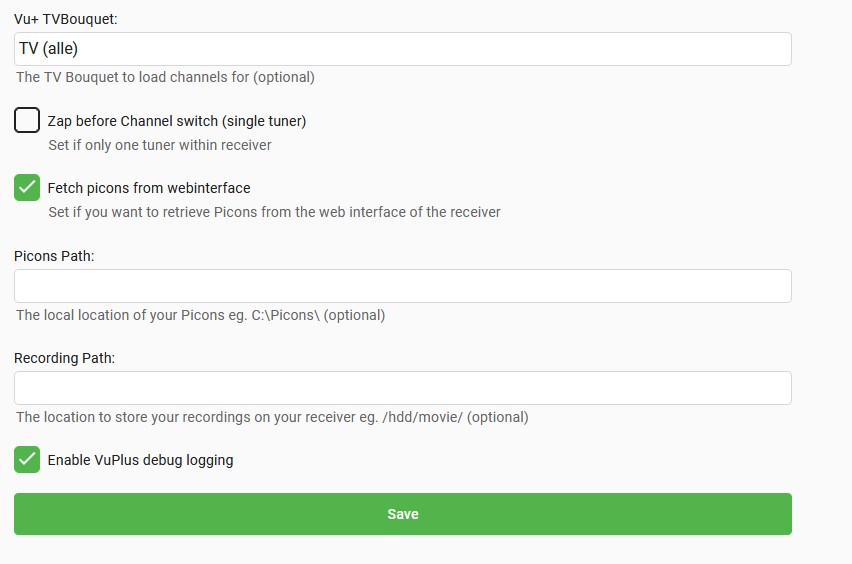The image size is (852, 564).
Task: Click the 'Vu+ TVBouquet:' field label
Action: coord(66,19)
